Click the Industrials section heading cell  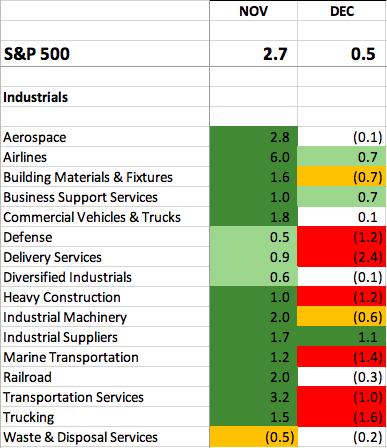pyautogui.click(x=105, y=97)
